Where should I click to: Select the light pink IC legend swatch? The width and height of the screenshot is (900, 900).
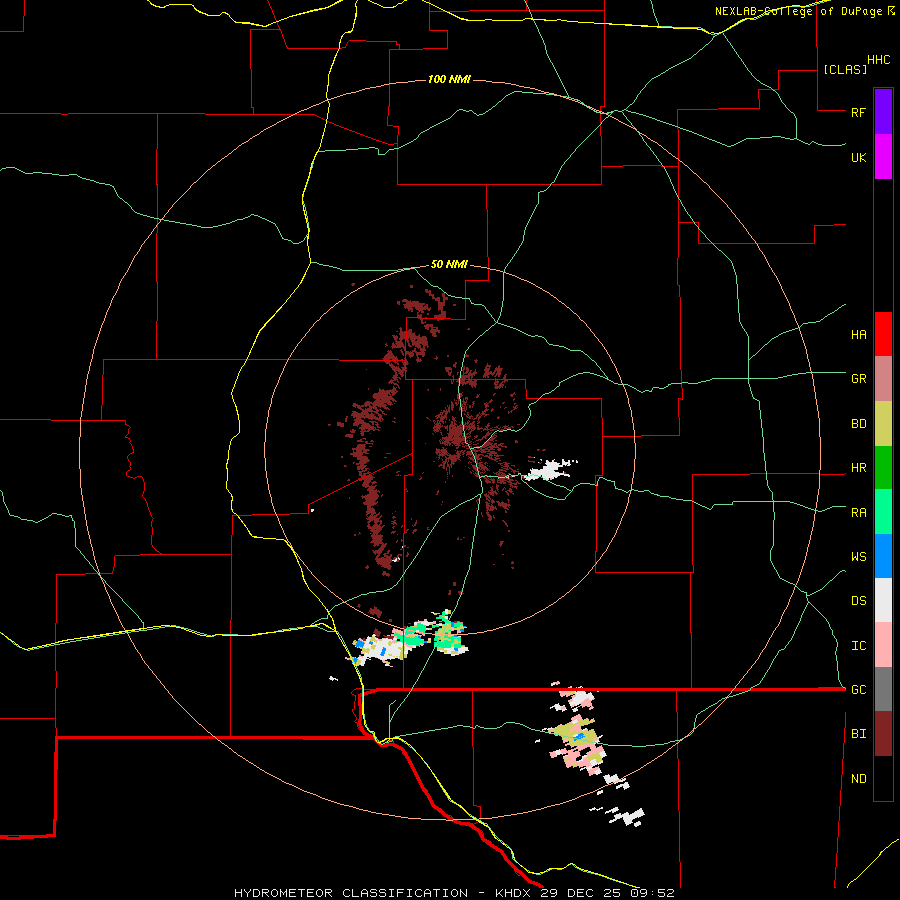883,645
